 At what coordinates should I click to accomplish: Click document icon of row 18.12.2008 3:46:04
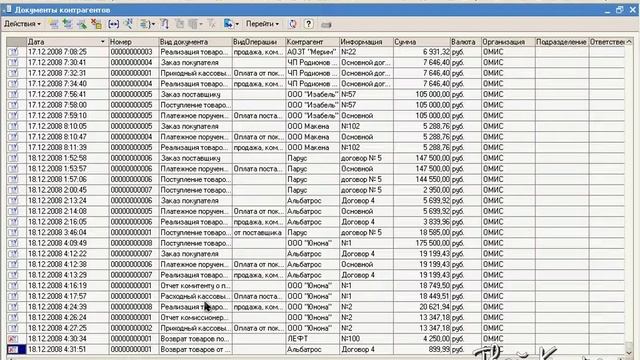pyautogui.click(x=13, y=232)
